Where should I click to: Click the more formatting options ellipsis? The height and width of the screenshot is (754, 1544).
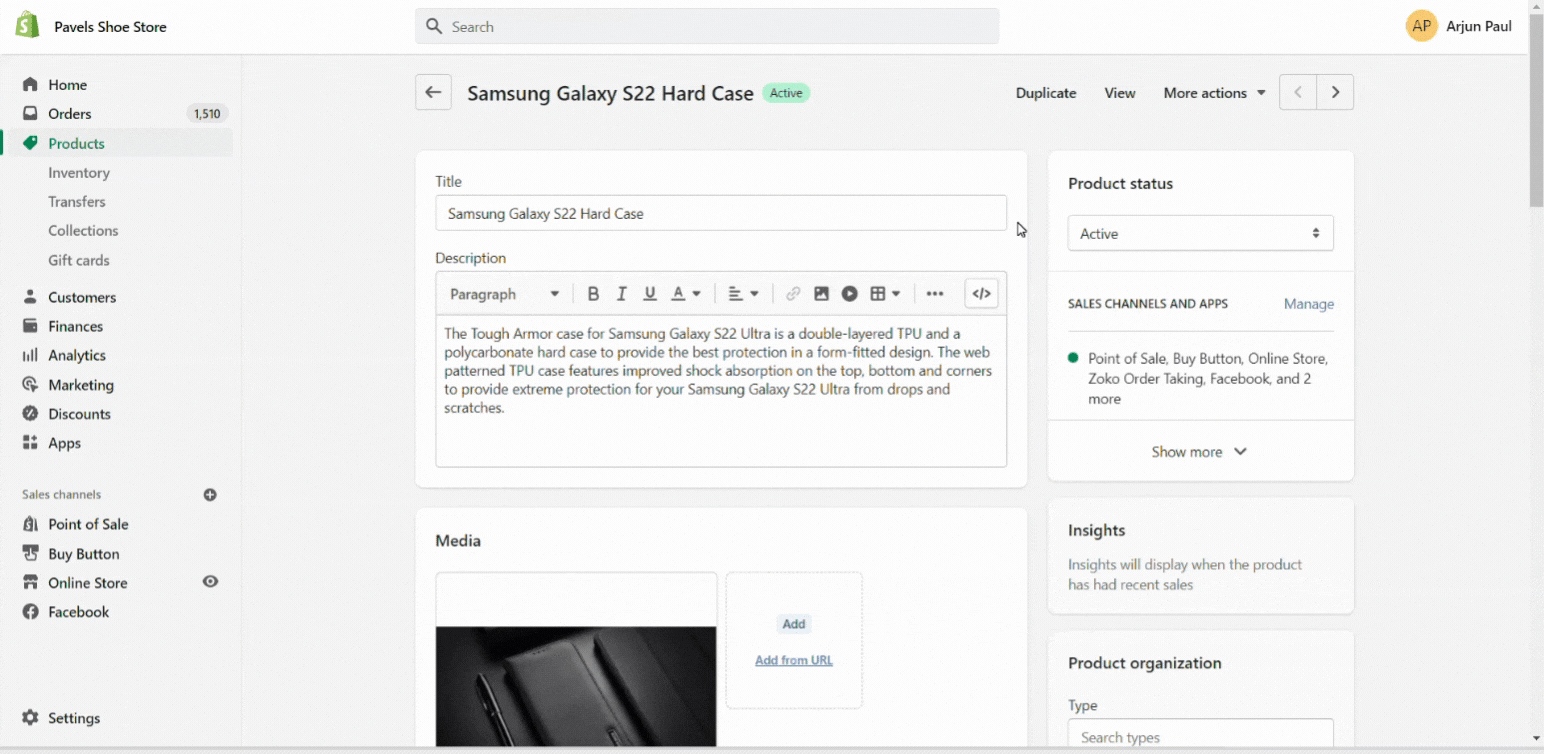[935, 293]
